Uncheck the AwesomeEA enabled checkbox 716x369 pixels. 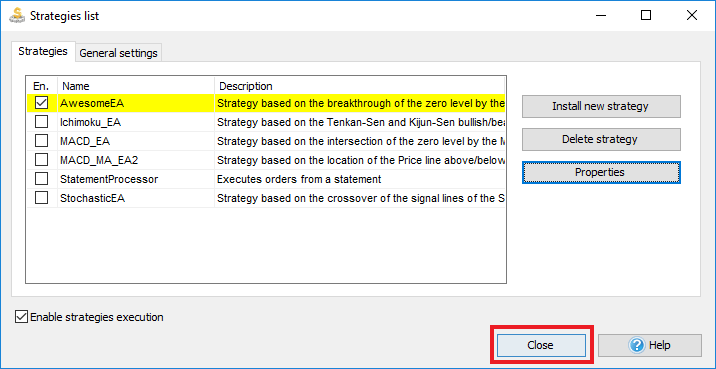(42, 103)
